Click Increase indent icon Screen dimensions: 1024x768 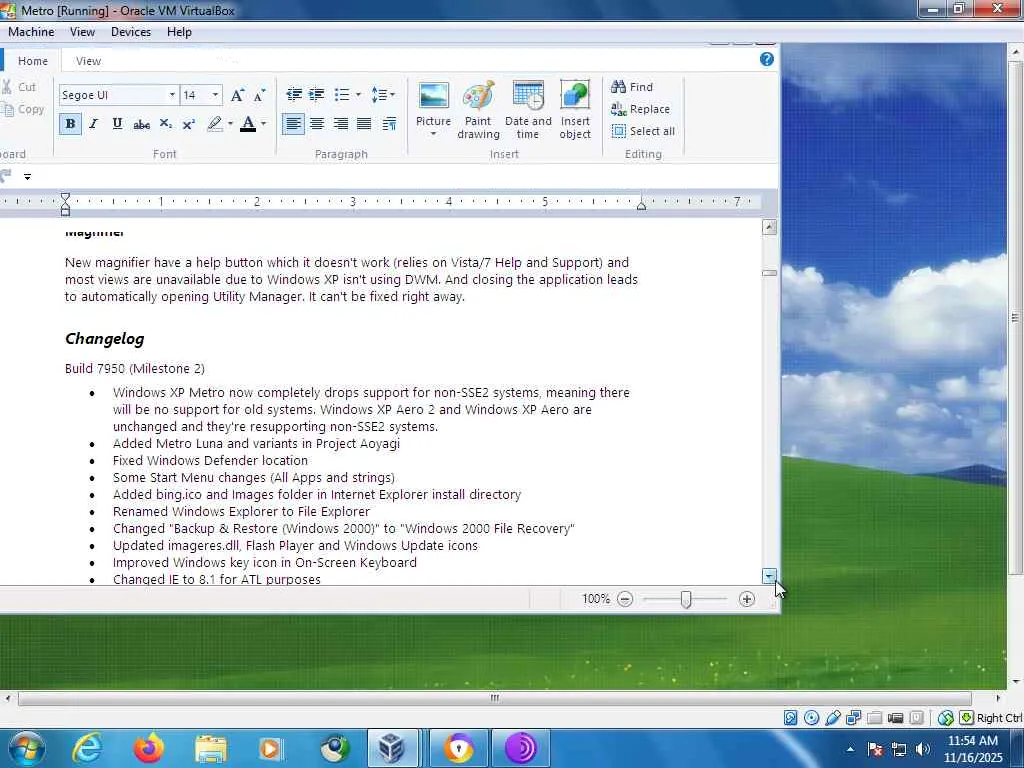click(317, 95)
